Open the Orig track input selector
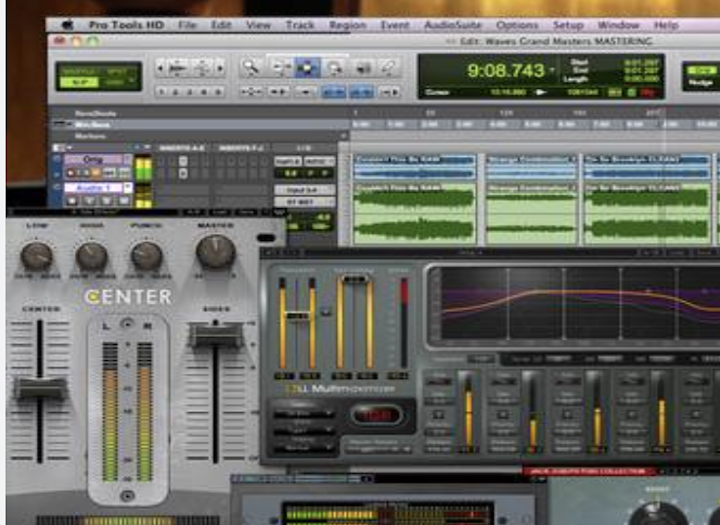This screenshot has width=720, height=525. (x=287, y=161)
